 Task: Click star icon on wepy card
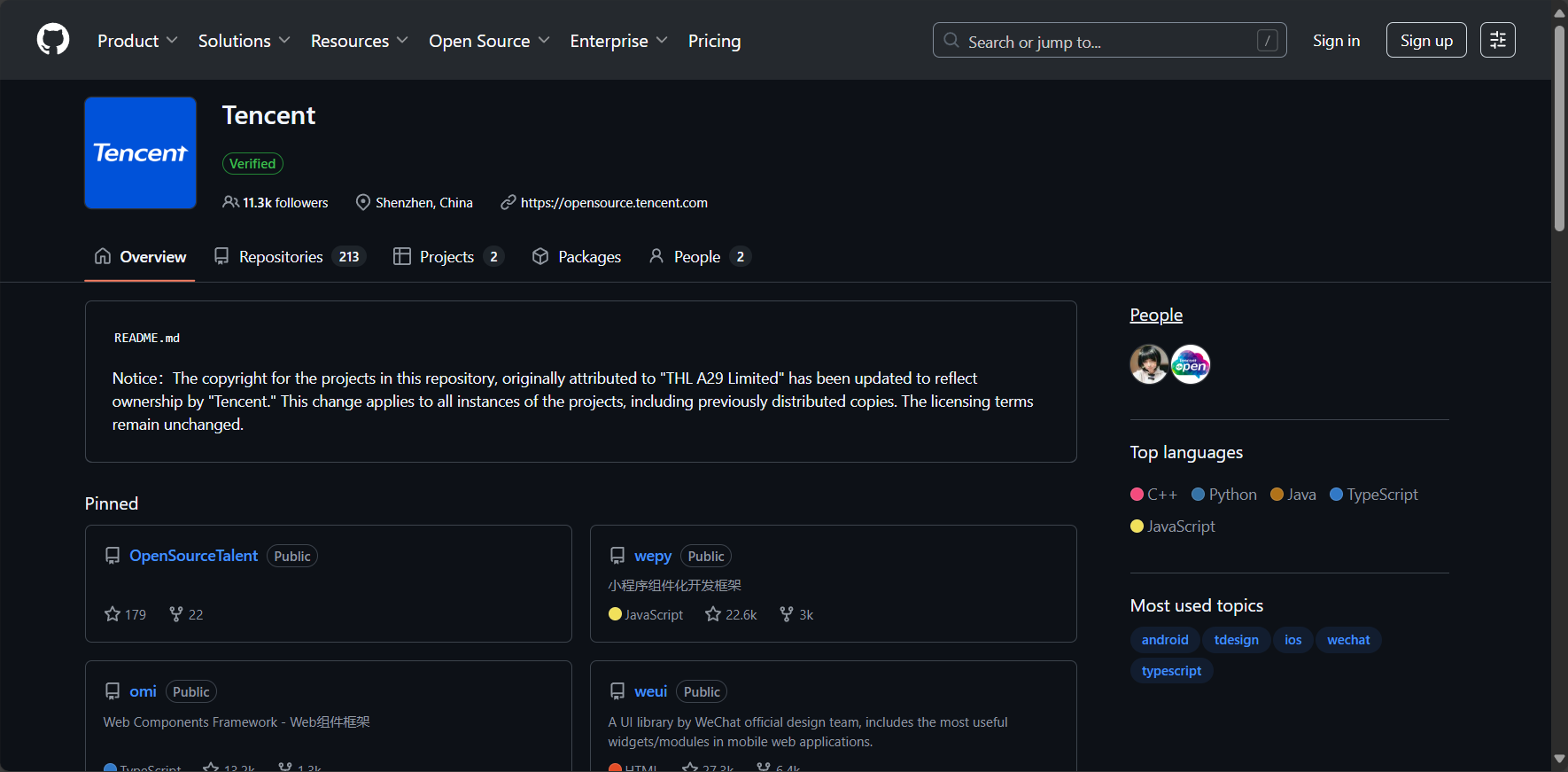pyautogui.click(x=713, y=613)
